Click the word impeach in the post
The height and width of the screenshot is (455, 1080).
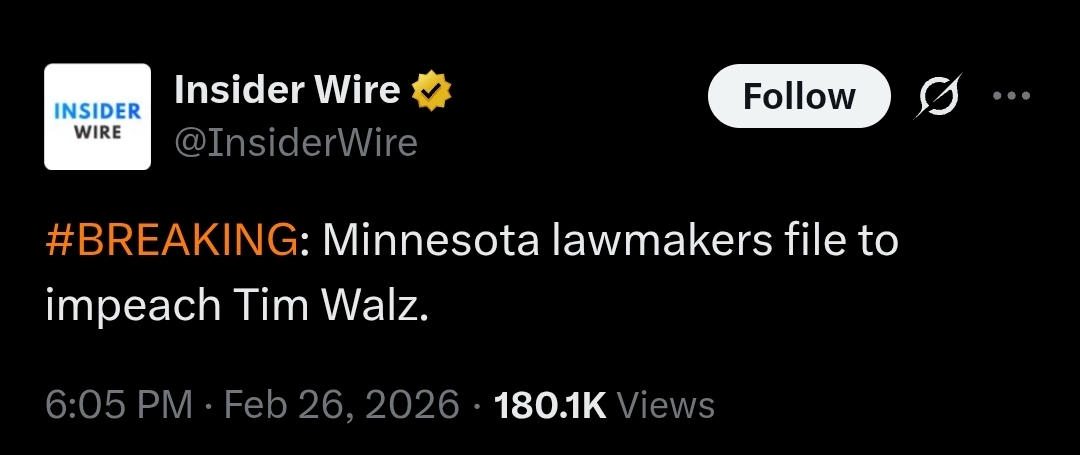[x=133, y=308]
